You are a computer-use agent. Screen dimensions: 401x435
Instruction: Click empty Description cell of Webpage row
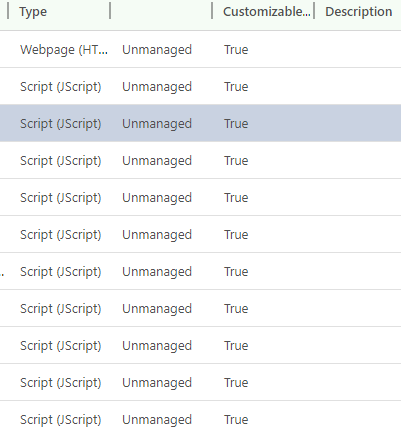click(357, 50)
